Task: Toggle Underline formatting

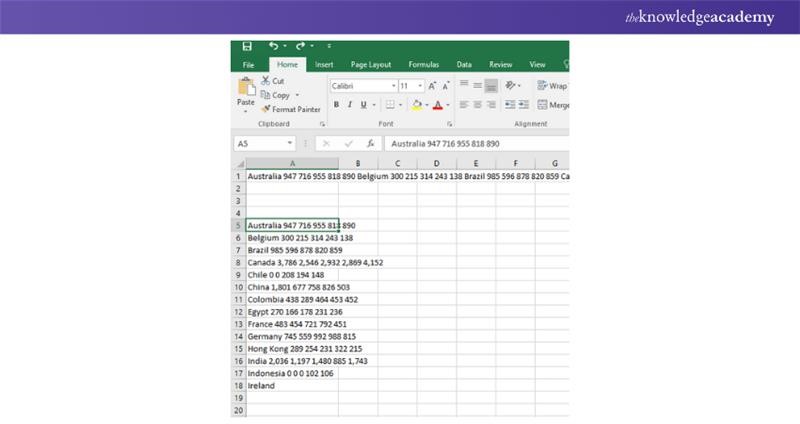Action: click(x=362, y=105)
